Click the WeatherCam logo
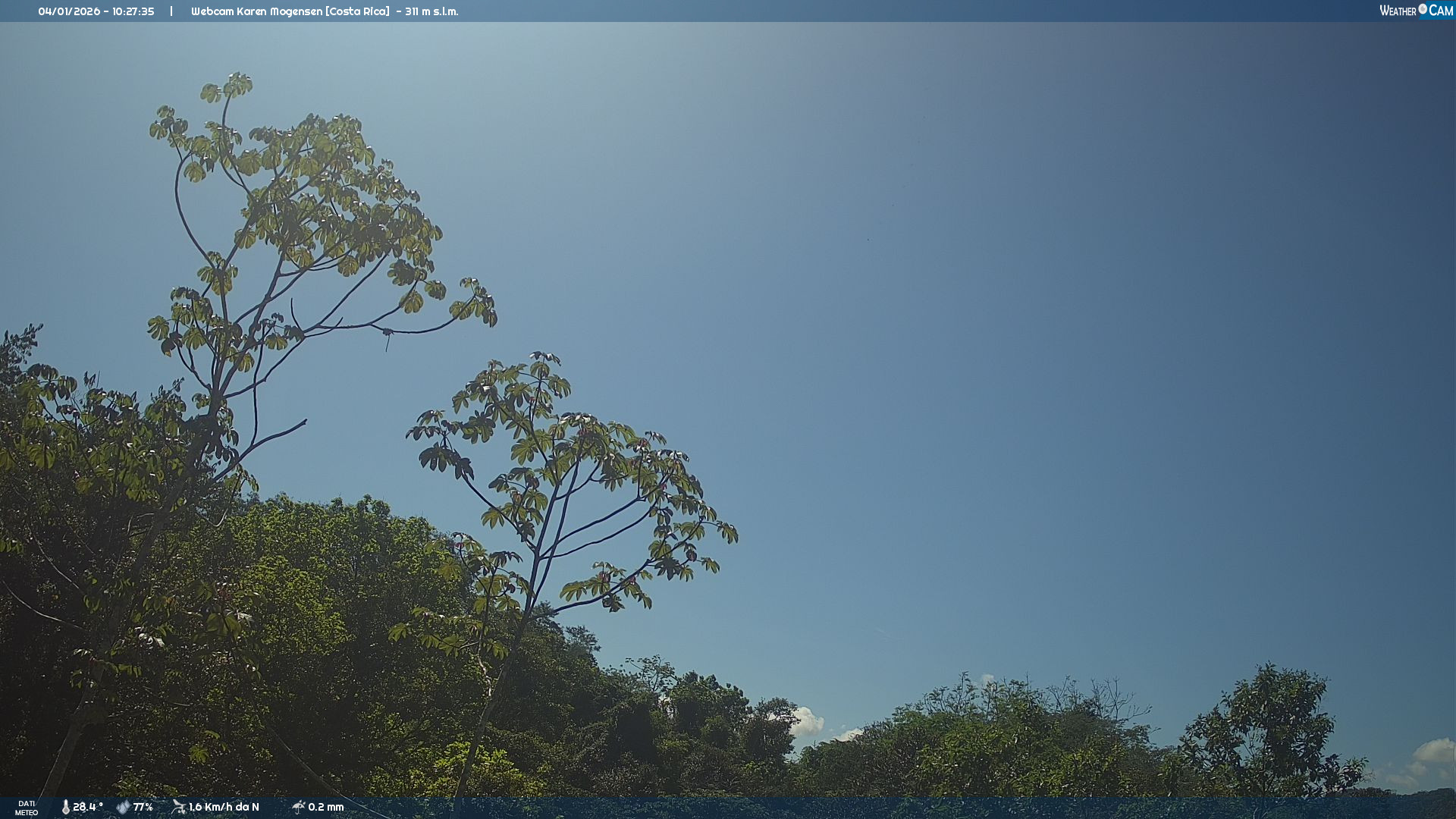1456x819 pixels. point(1416,11)
